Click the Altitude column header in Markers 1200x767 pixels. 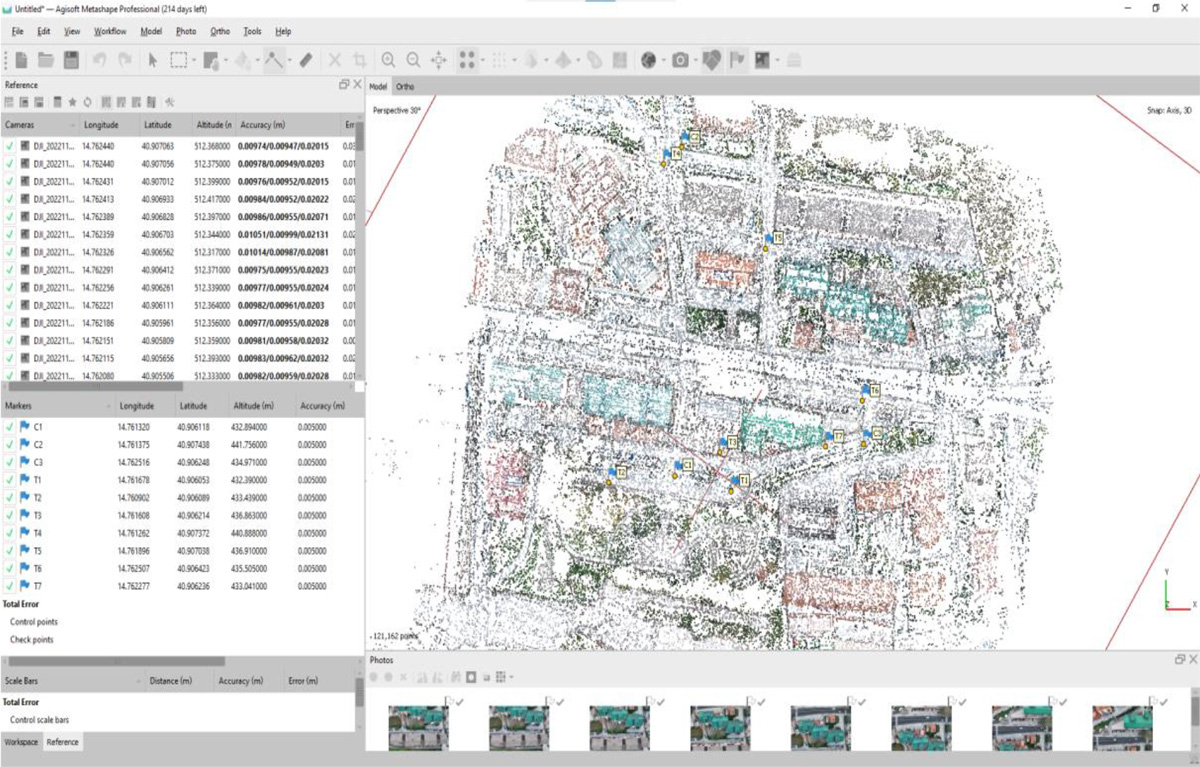pos(253,407)
